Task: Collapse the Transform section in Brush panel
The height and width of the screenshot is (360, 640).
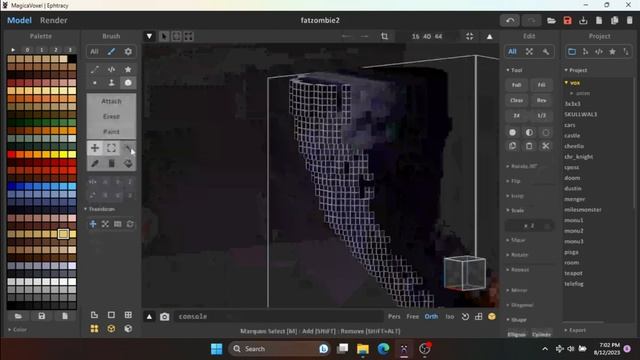Action: tap(100, 209)
